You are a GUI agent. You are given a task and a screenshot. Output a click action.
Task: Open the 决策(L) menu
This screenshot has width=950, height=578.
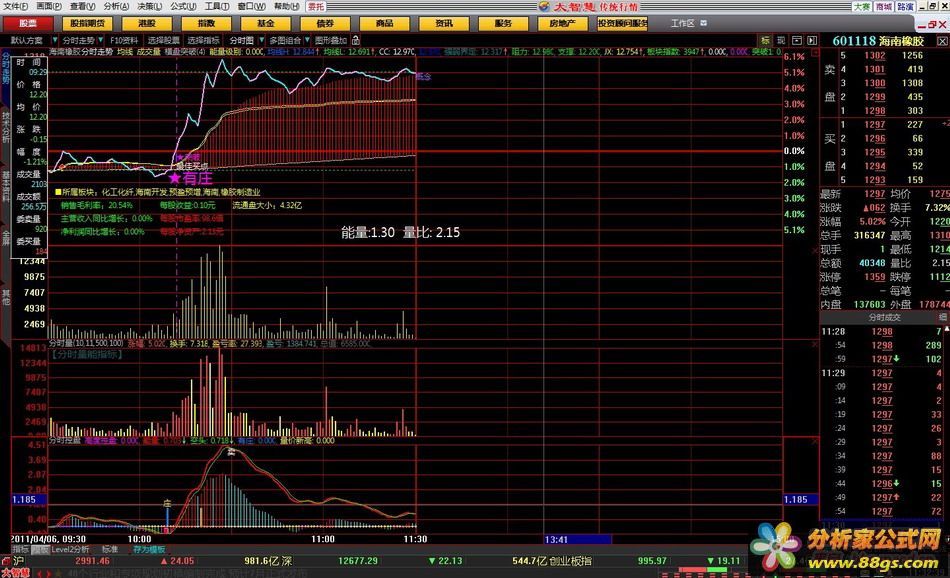(149, 6)
